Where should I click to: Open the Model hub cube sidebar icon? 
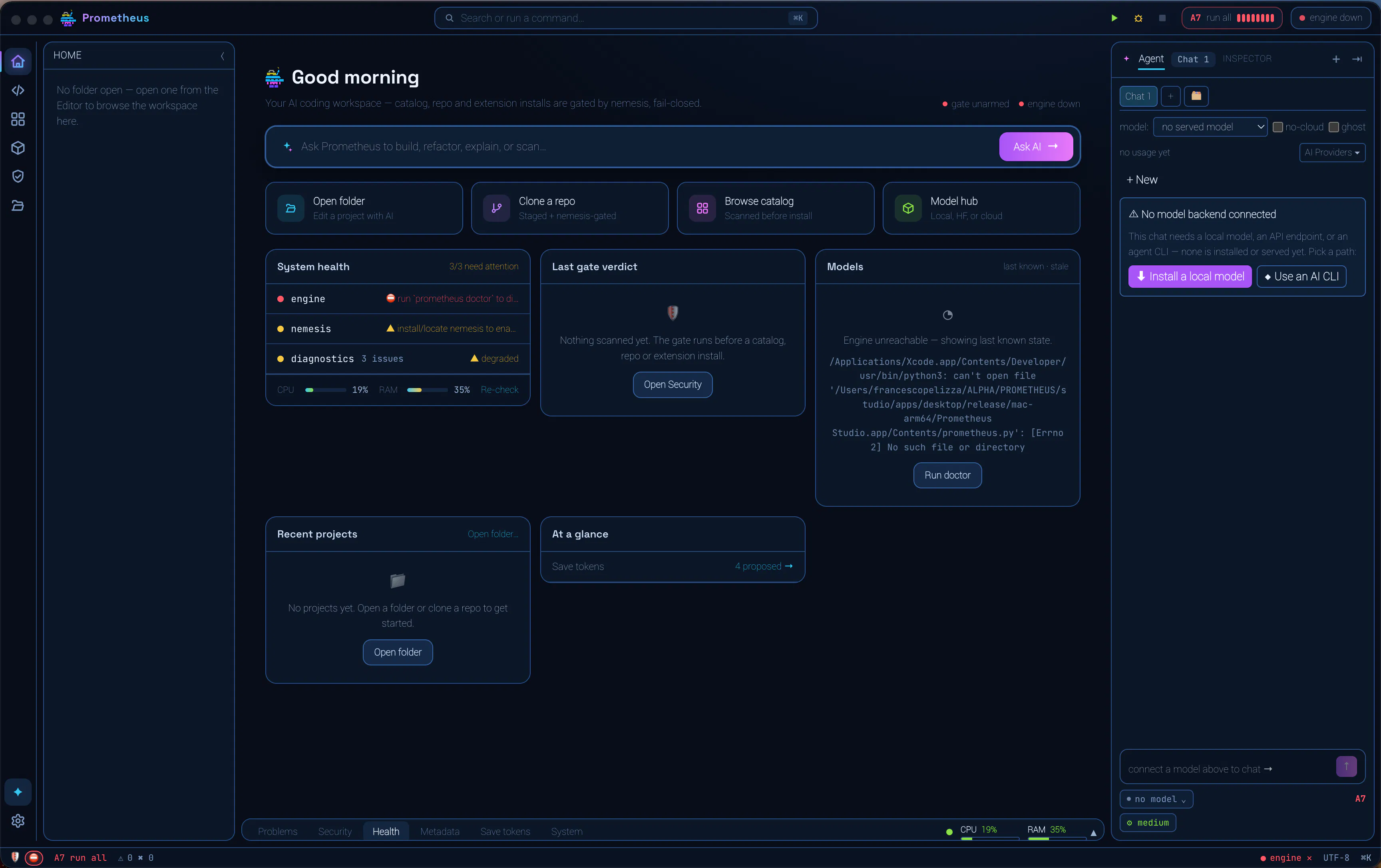pos(18,147)
